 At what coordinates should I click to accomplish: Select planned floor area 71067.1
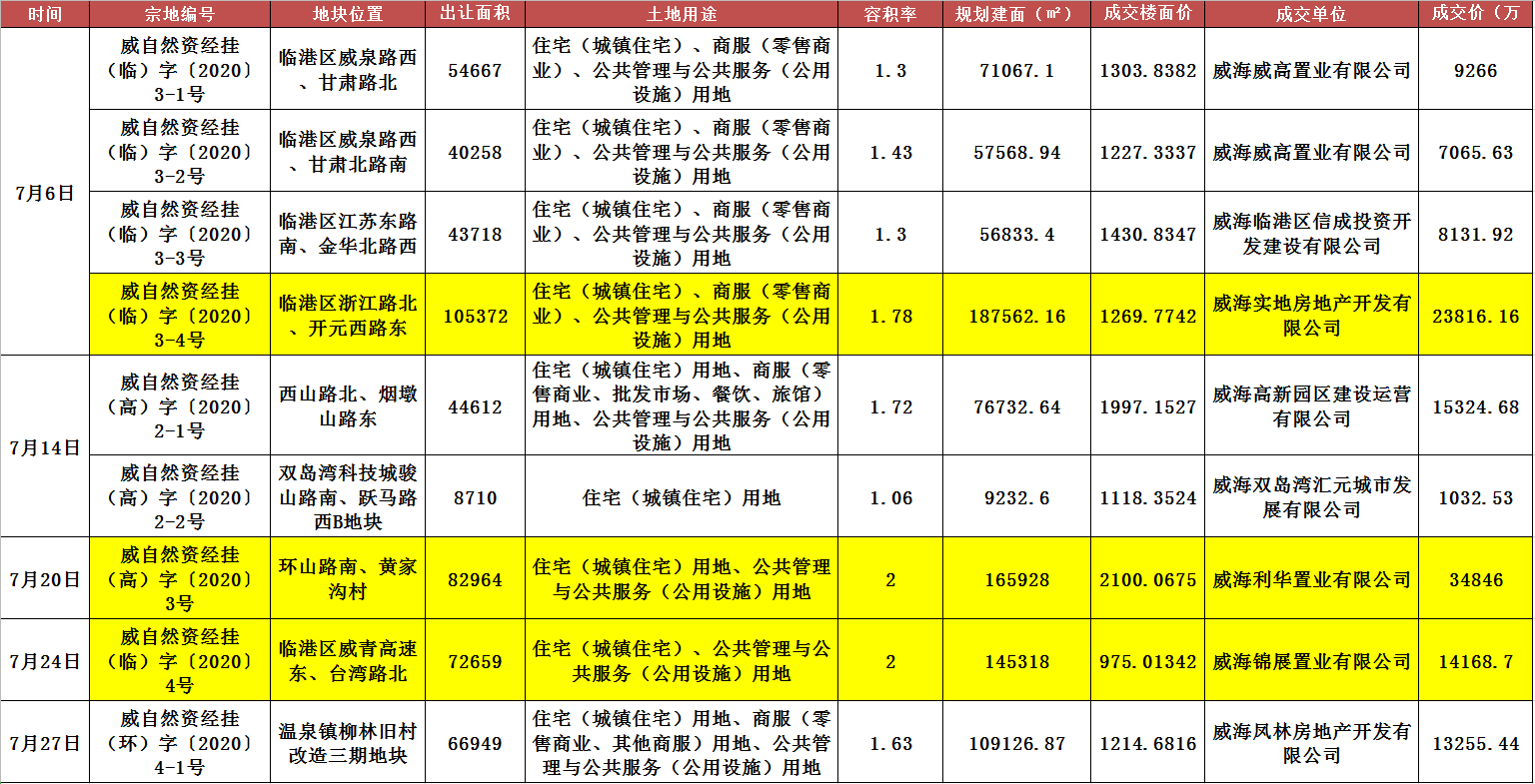[x=1017, y=70]
